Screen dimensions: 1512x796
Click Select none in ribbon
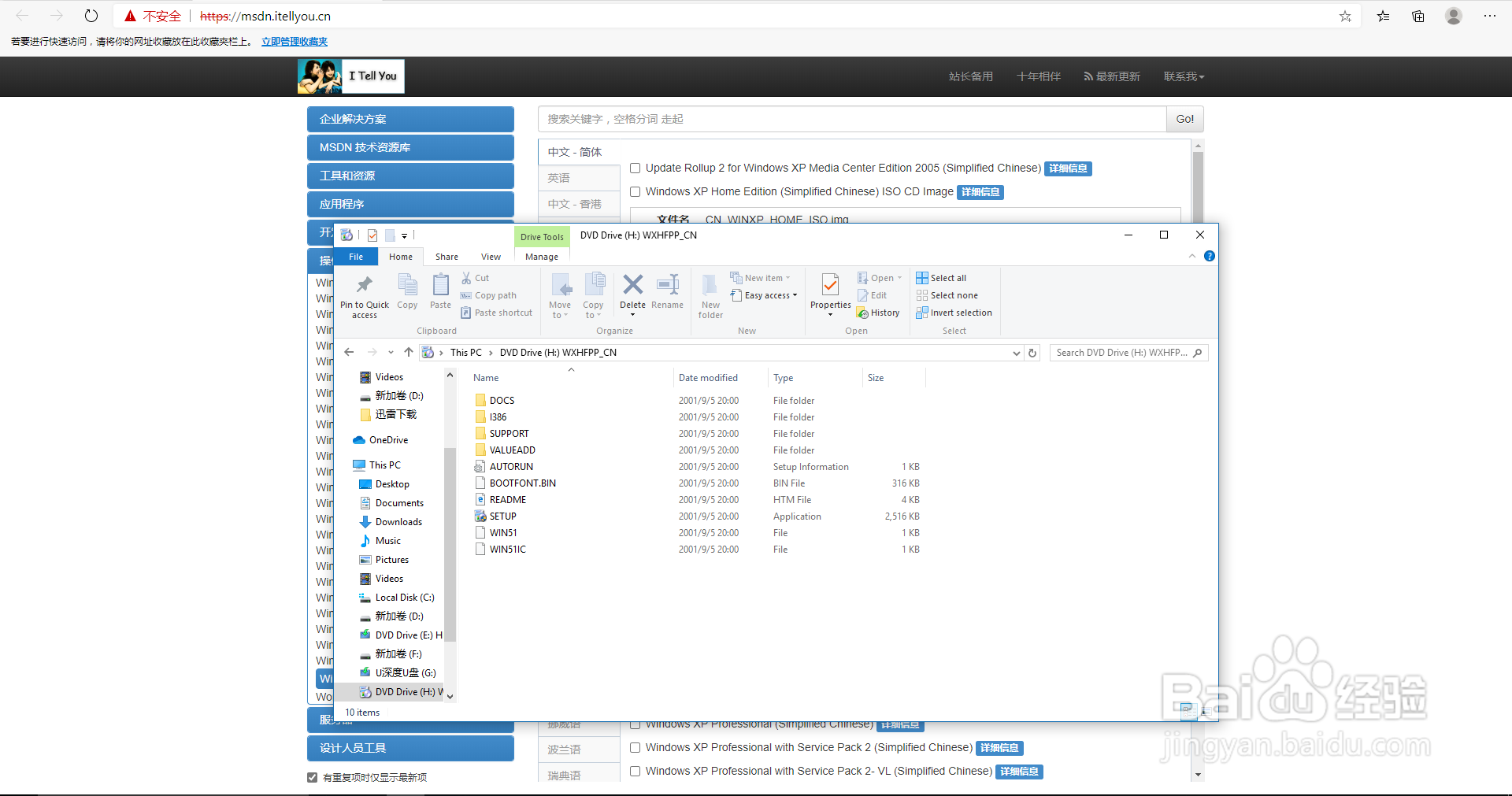coord(947,295)
